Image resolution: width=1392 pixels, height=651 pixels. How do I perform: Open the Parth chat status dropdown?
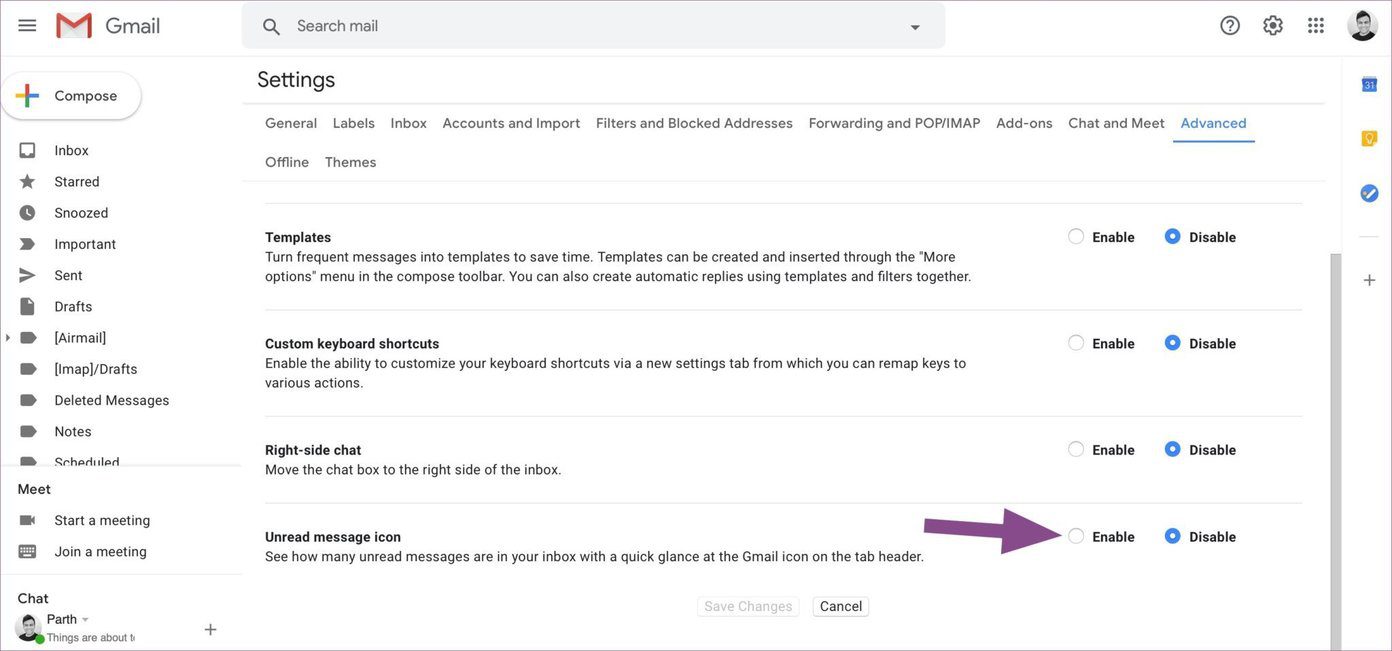(85, 620)
